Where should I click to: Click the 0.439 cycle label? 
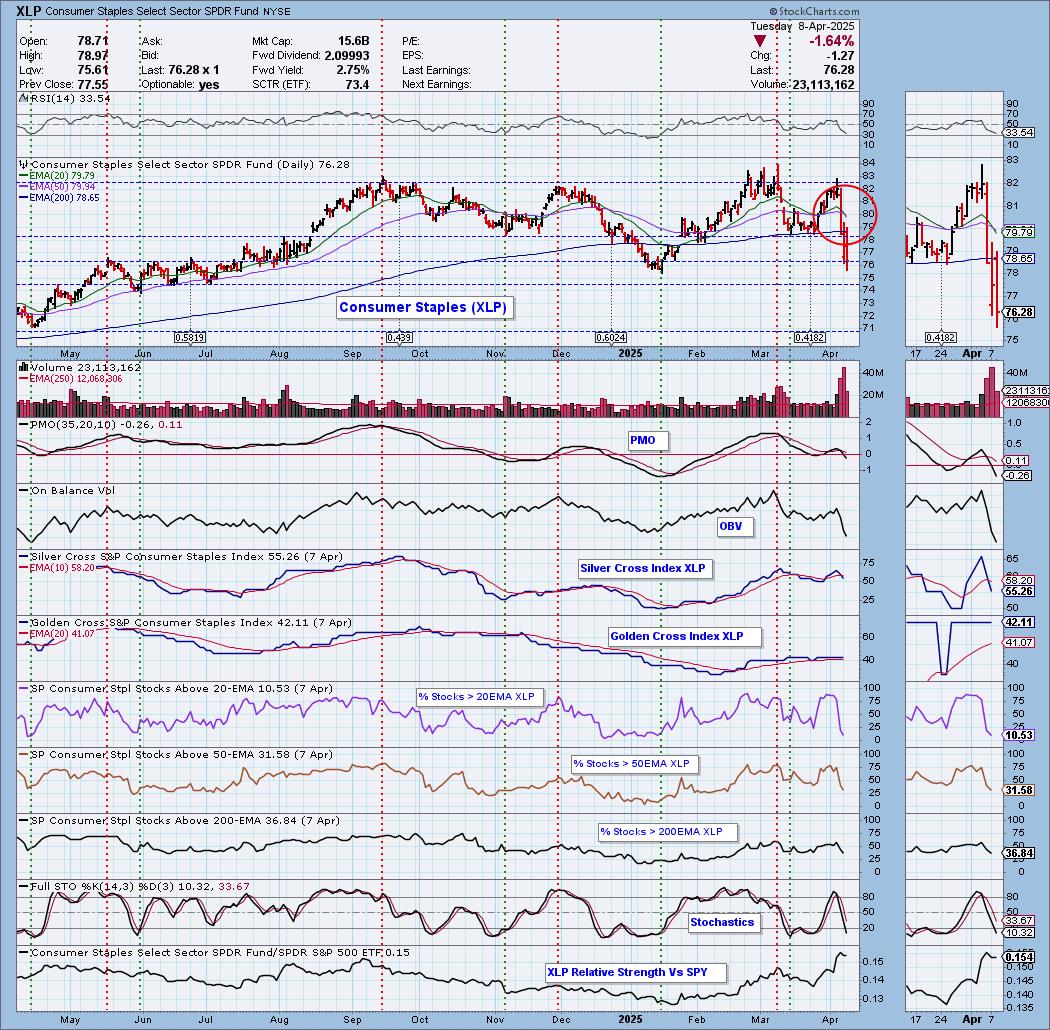(x=398, y=338)
